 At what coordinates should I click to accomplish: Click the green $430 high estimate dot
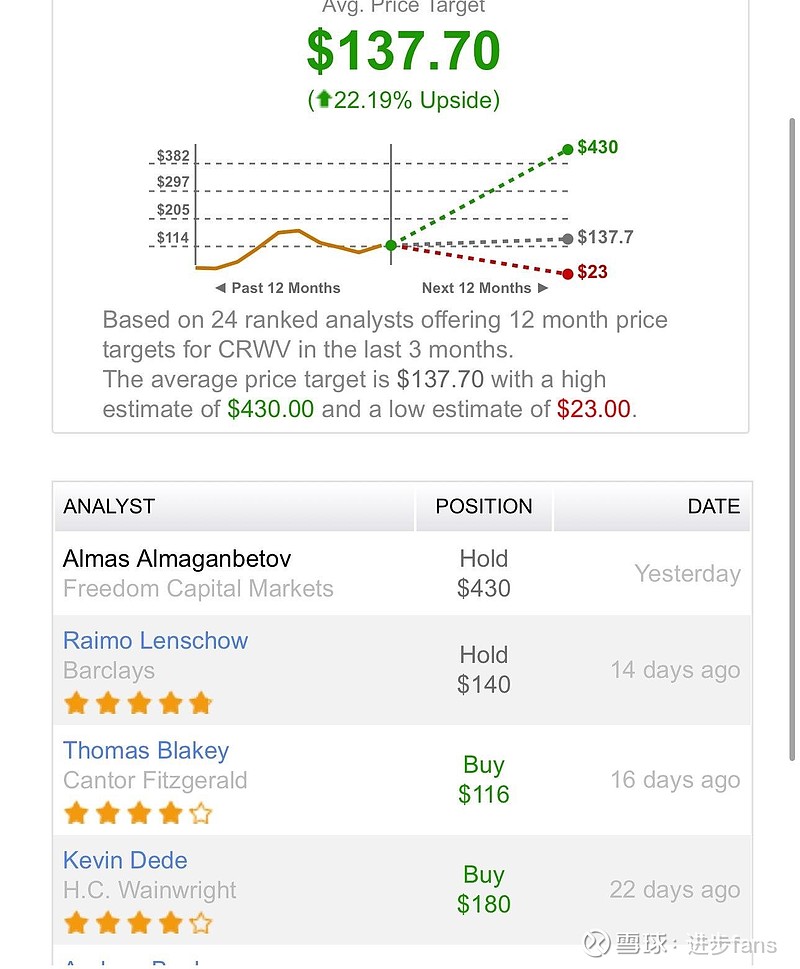pos(568,149)
